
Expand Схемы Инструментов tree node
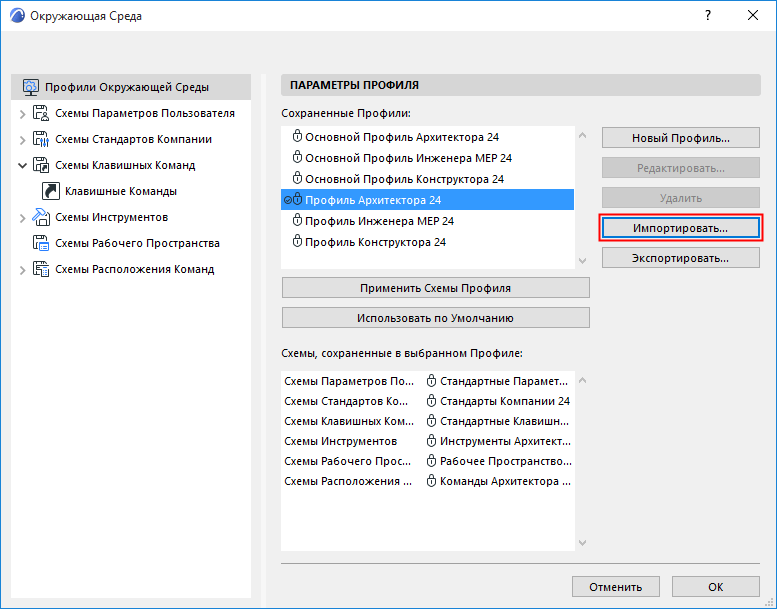pyautogui.click(x=22, y=218)
